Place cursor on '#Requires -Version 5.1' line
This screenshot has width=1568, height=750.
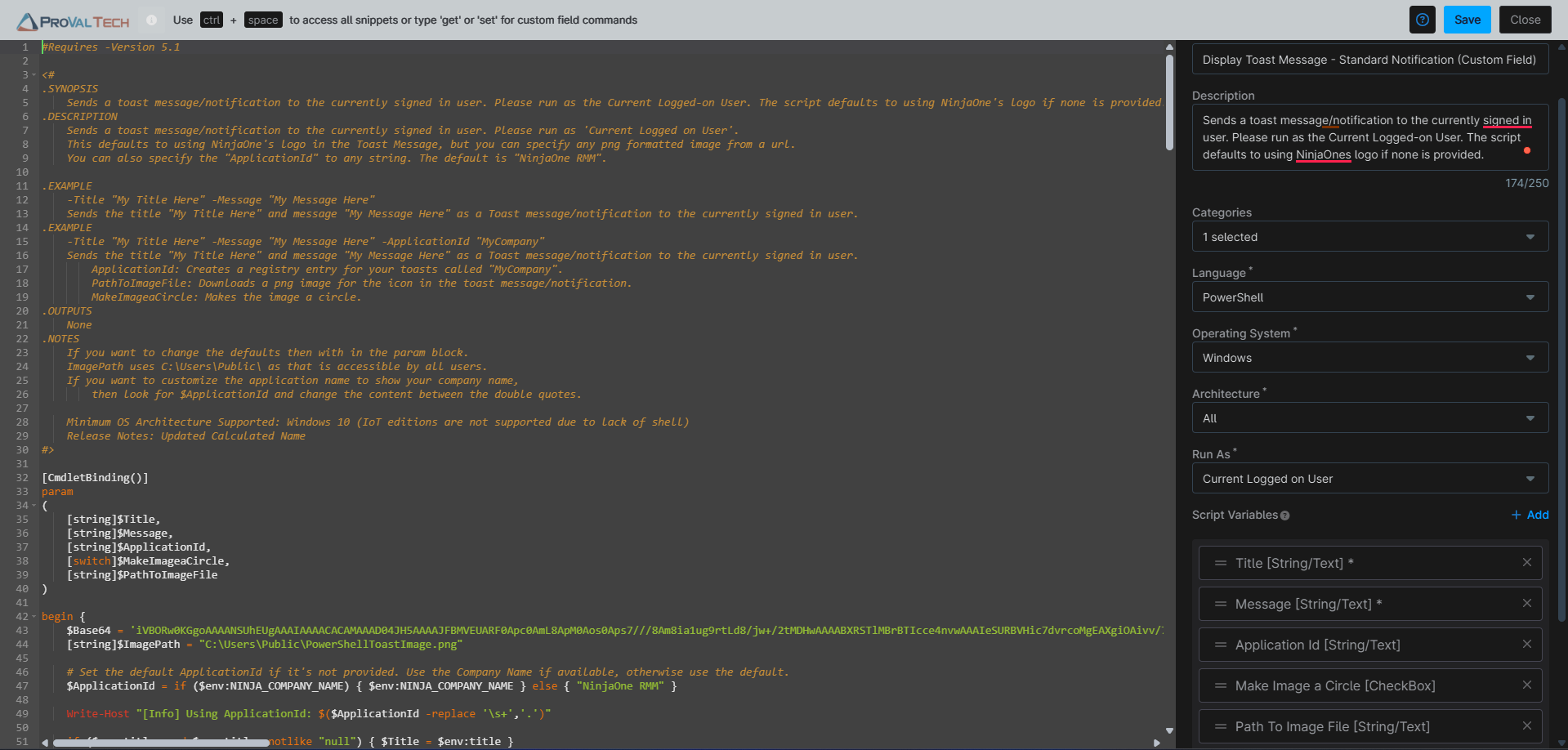111,47
